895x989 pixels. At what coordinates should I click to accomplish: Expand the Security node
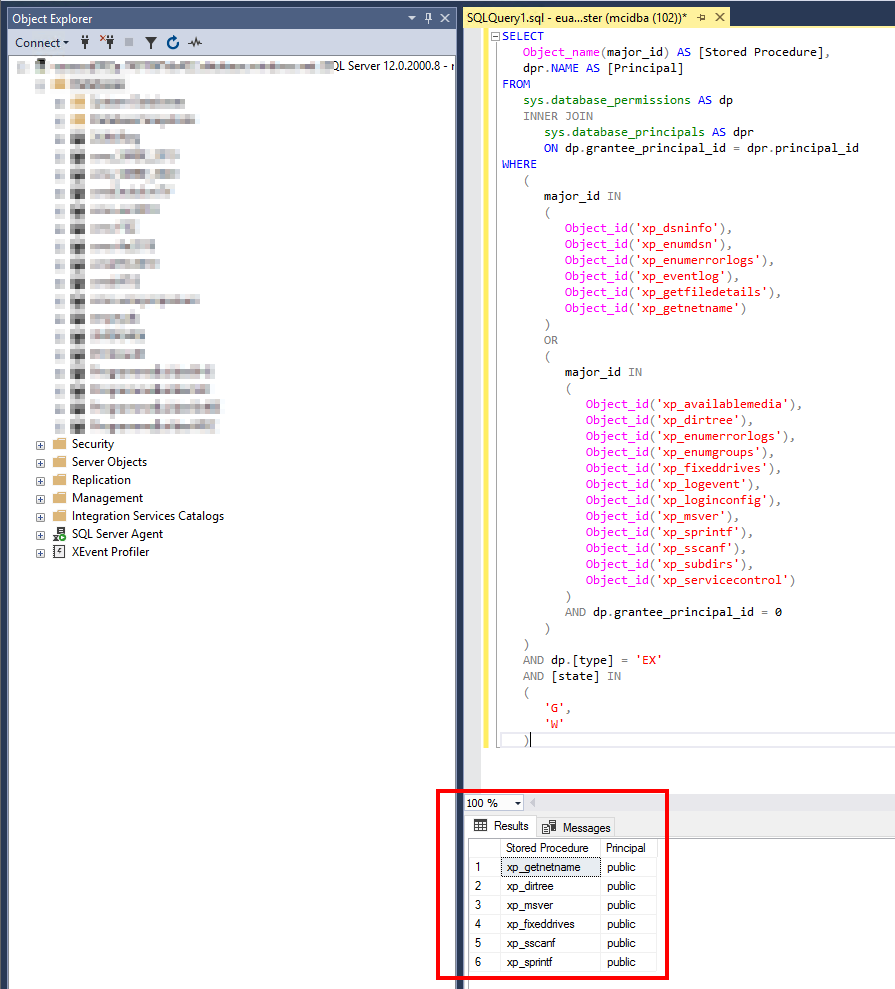[x=40, y=445]
